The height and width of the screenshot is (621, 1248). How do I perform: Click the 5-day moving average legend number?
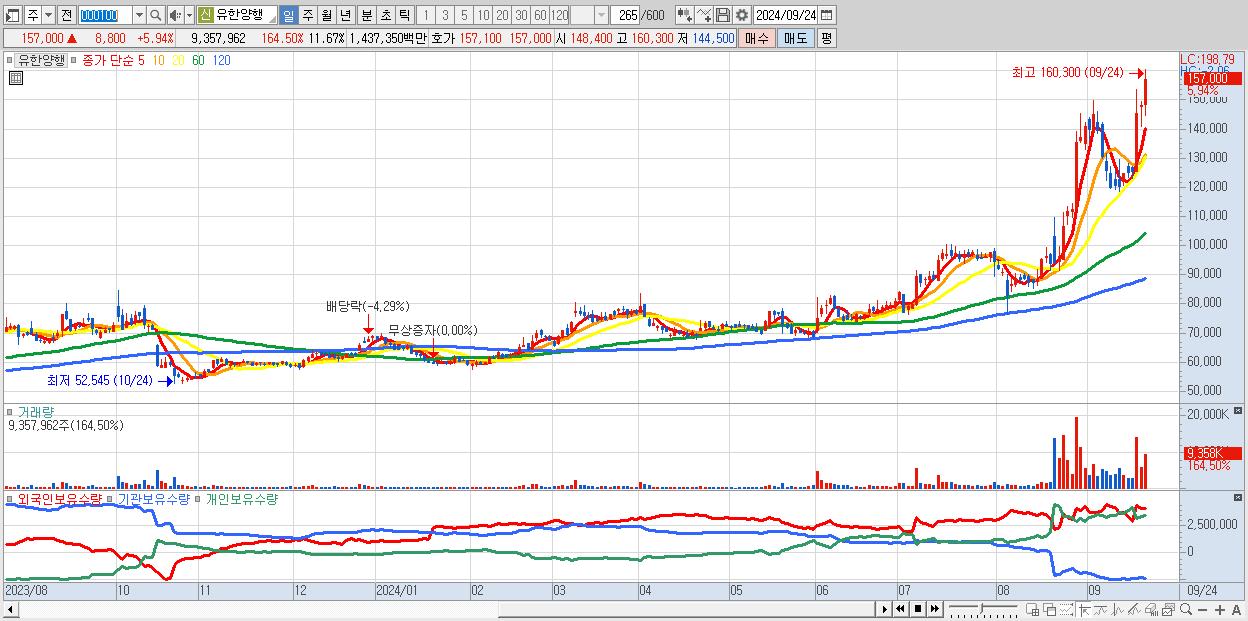(x=141, y=60)
